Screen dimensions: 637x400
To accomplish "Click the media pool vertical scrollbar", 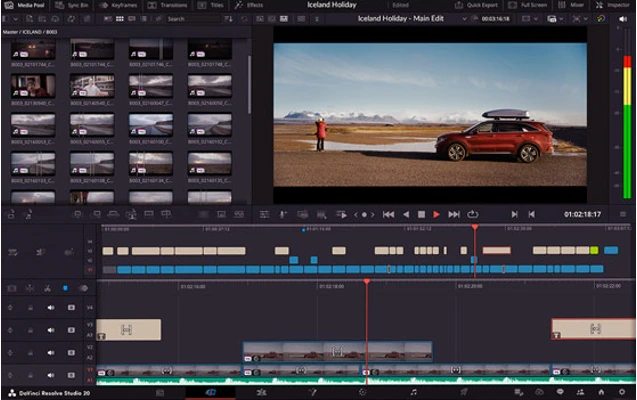I will click(x=249, y=84).
